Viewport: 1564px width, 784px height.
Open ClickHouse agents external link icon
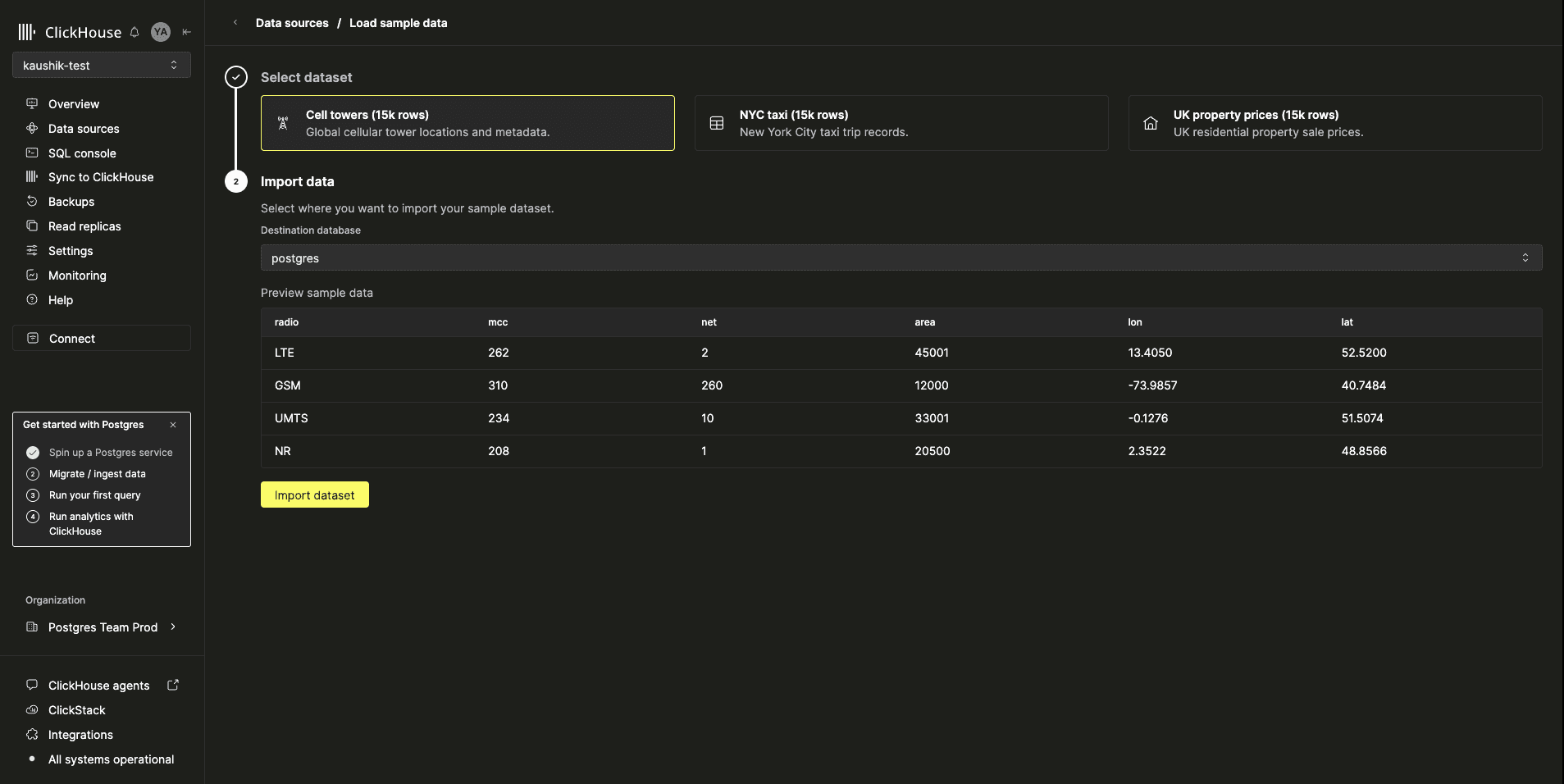click(x=173, y=686)
